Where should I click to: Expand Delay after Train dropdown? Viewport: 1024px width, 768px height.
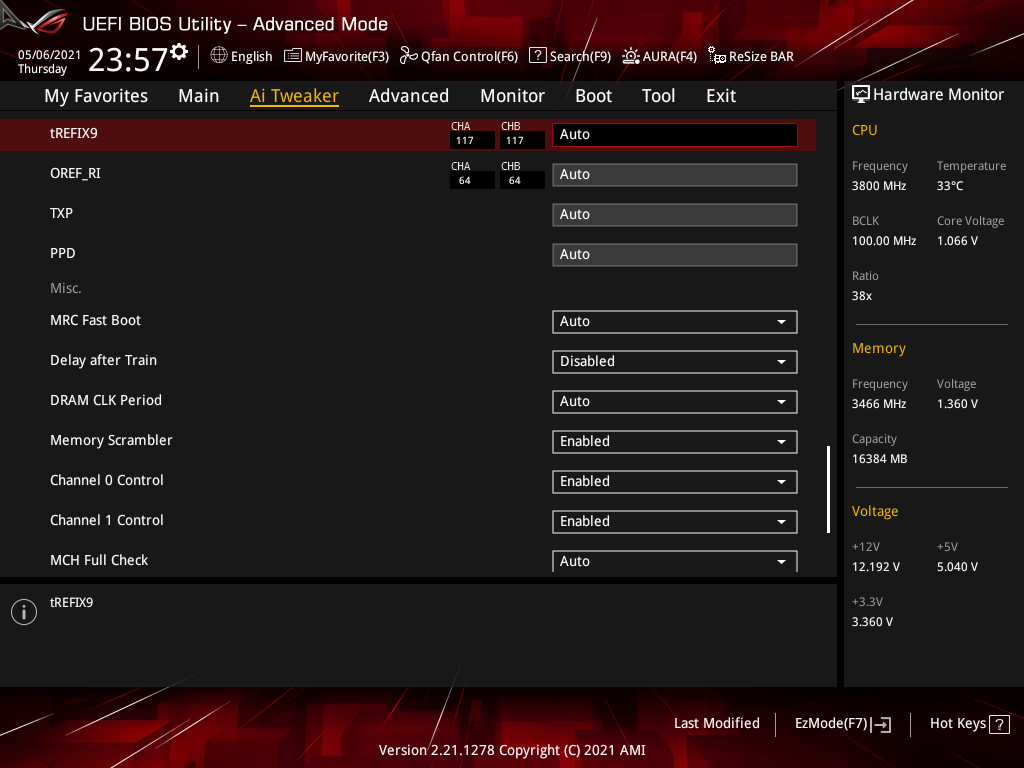tap(675, 361)
